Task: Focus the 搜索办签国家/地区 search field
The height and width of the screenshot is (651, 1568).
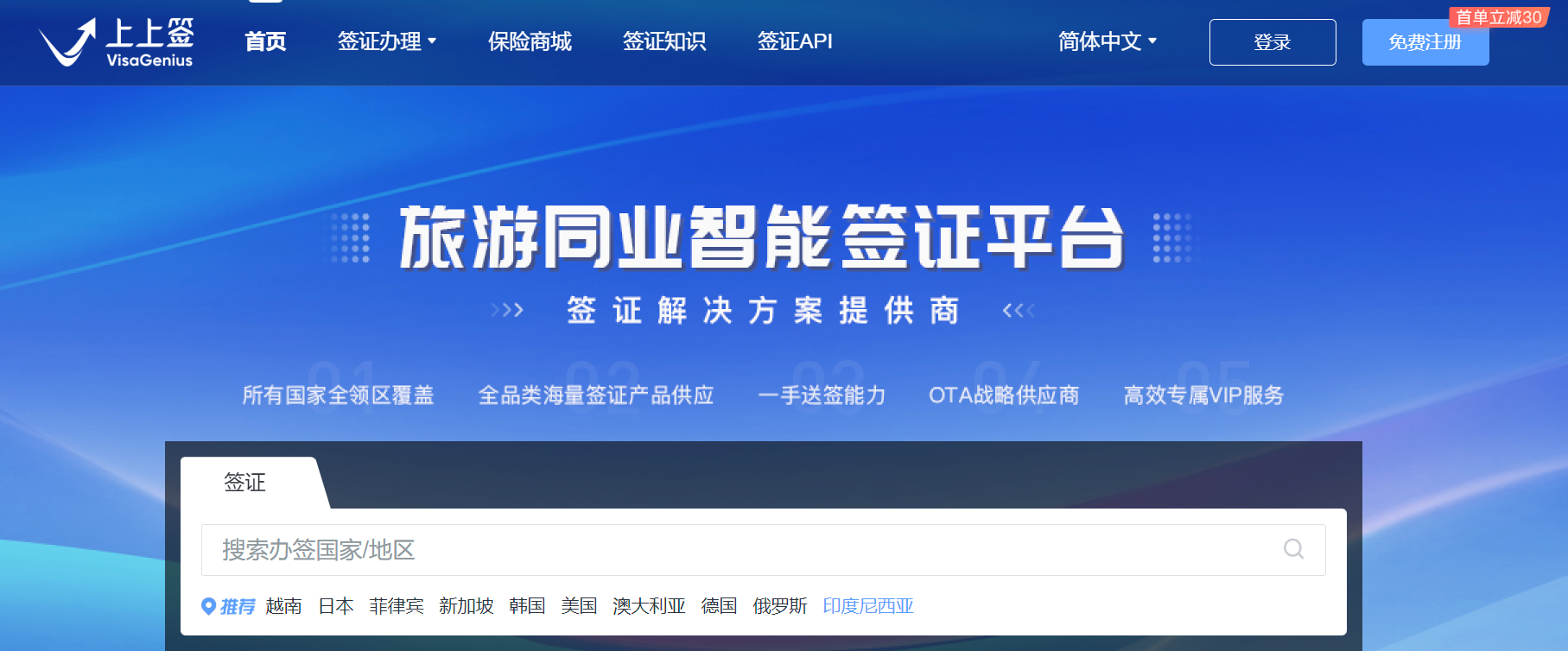Action: (x=764, y=550)
